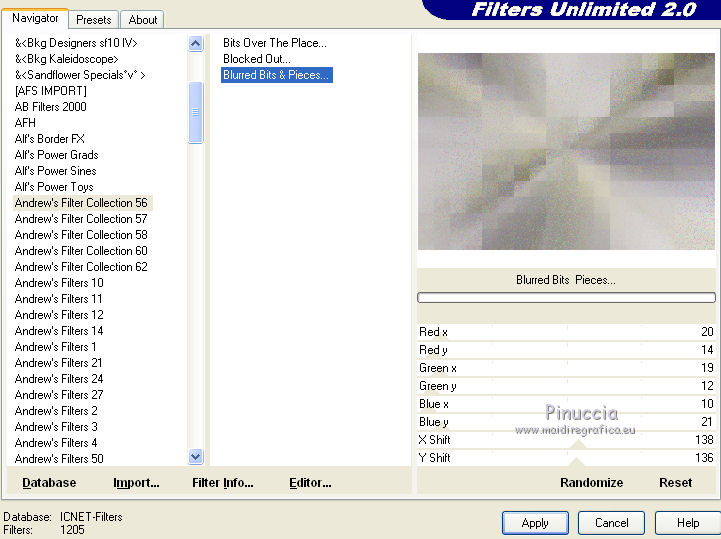Open the Database button

tap(49, 483)
